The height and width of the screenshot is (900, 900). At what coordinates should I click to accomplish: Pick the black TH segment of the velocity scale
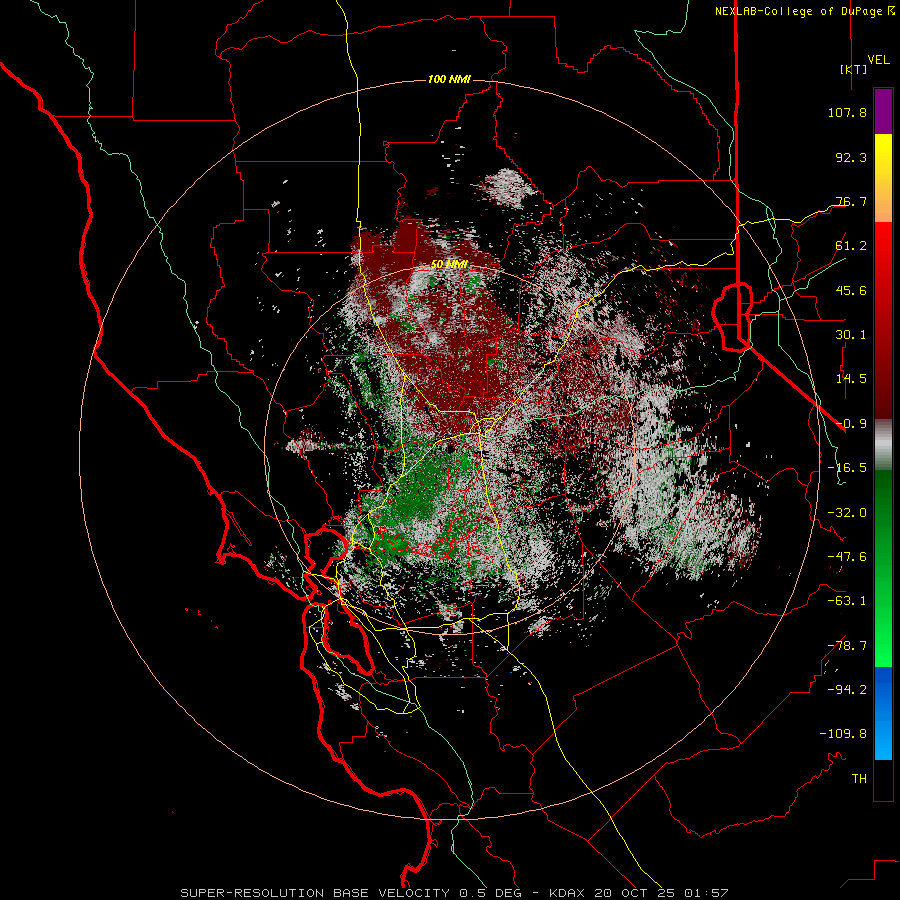click(883, 779)
